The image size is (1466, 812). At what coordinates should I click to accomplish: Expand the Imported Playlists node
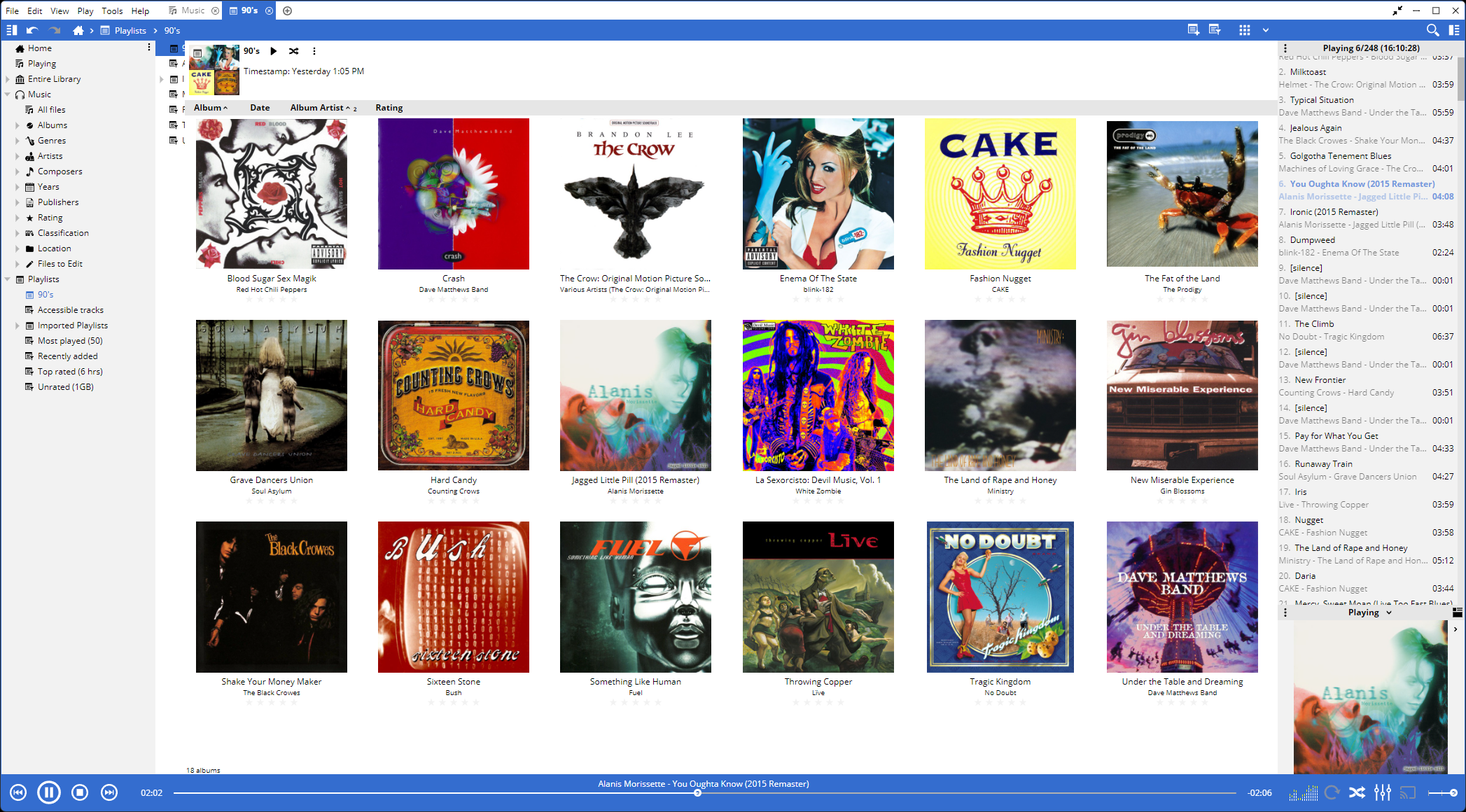pyautogui.click(x=18, y=325)
